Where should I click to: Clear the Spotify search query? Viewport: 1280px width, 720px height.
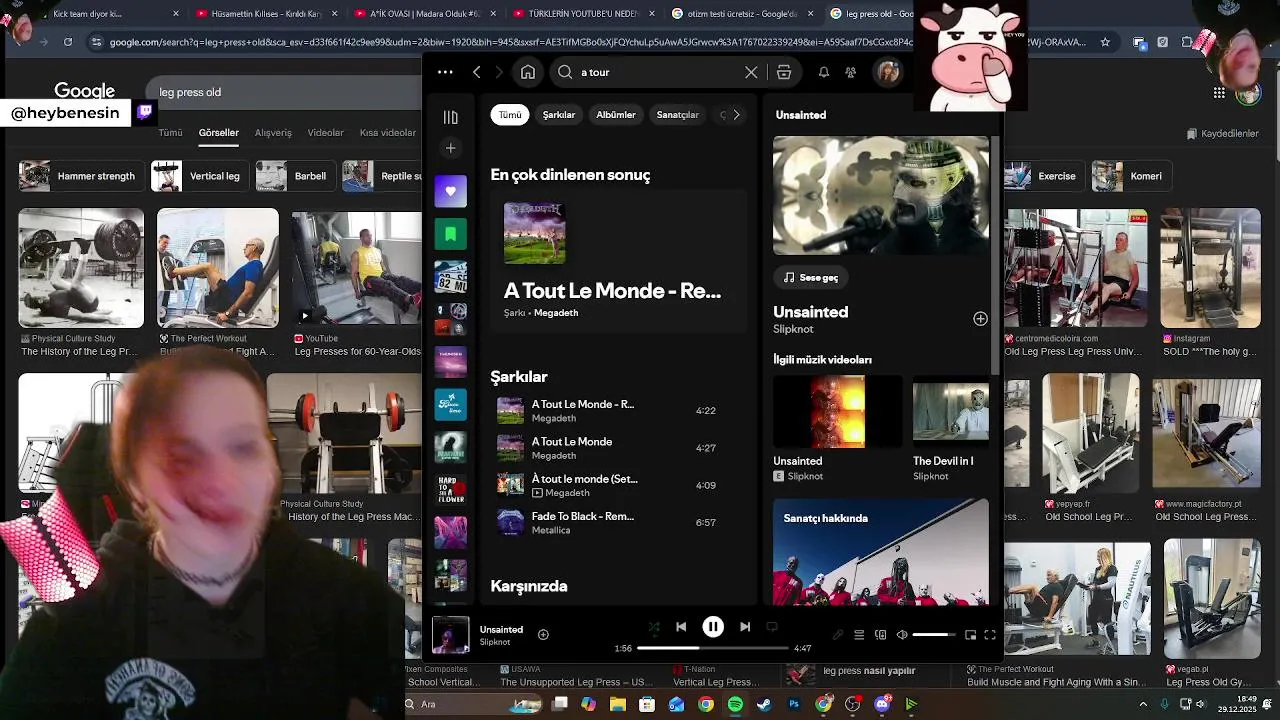[751, 72]
